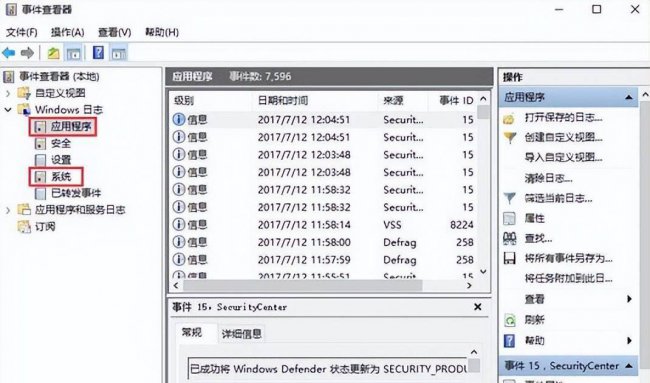Click the 事件查看器 (本地) root node icon
The width and height of the screenshot is (650, 383).
point(9,77)
